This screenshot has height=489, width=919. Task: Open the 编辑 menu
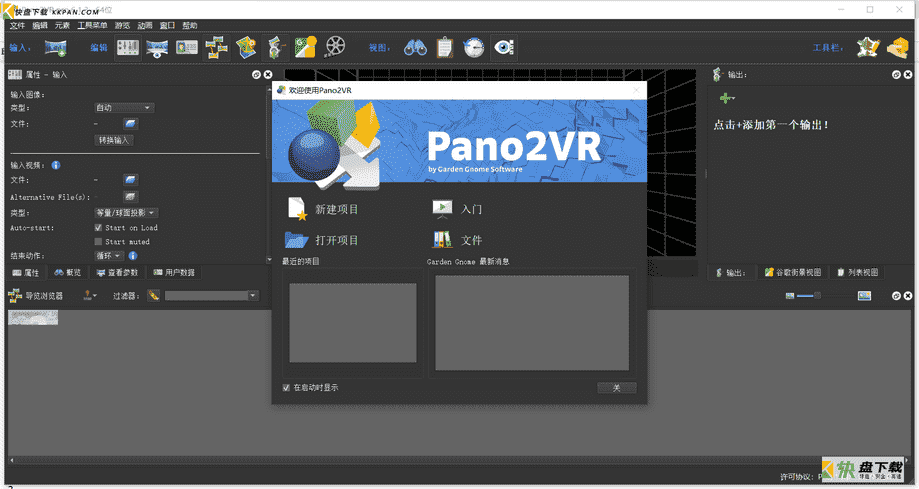click(x=40, y=25)
